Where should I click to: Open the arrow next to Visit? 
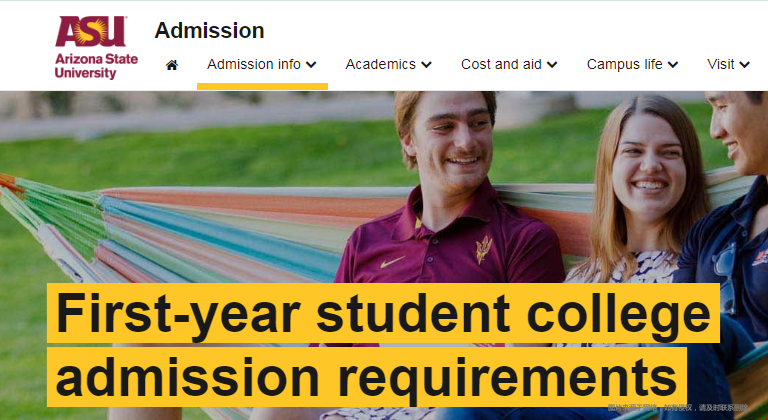click(745, 65)
